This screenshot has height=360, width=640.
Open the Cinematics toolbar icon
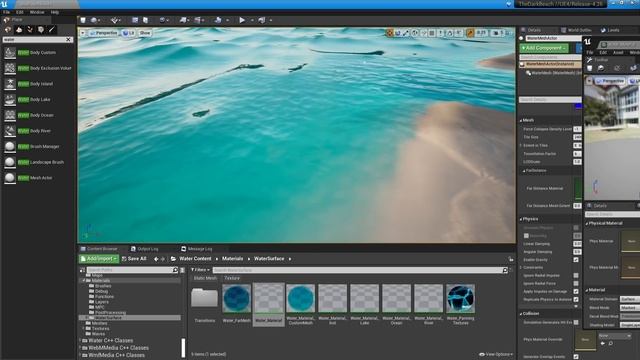tap(198, 20)
